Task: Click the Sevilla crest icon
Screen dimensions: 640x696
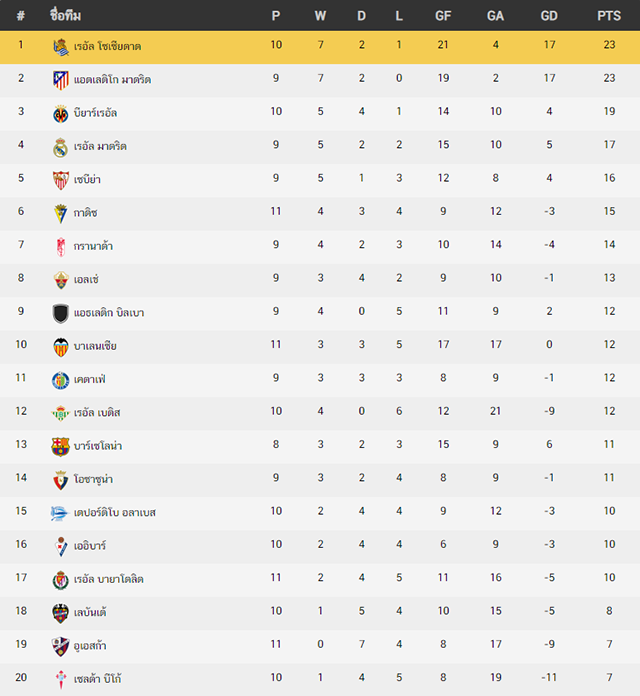Action: coord(61,180)
